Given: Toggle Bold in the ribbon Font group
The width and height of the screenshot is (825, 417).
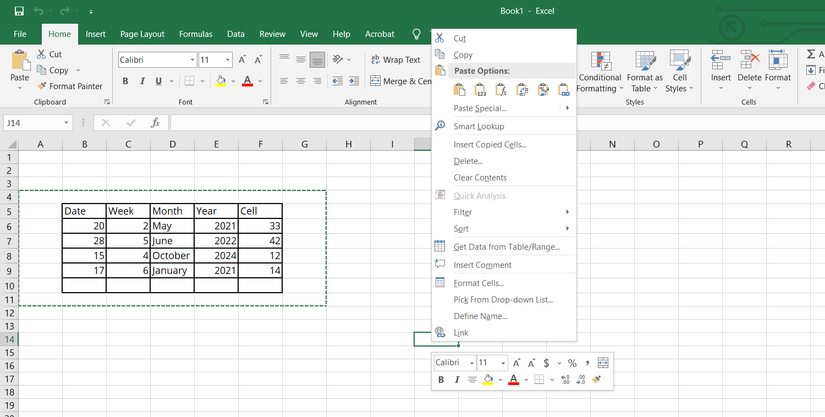Looking at the screenshot, I should 126,81.
